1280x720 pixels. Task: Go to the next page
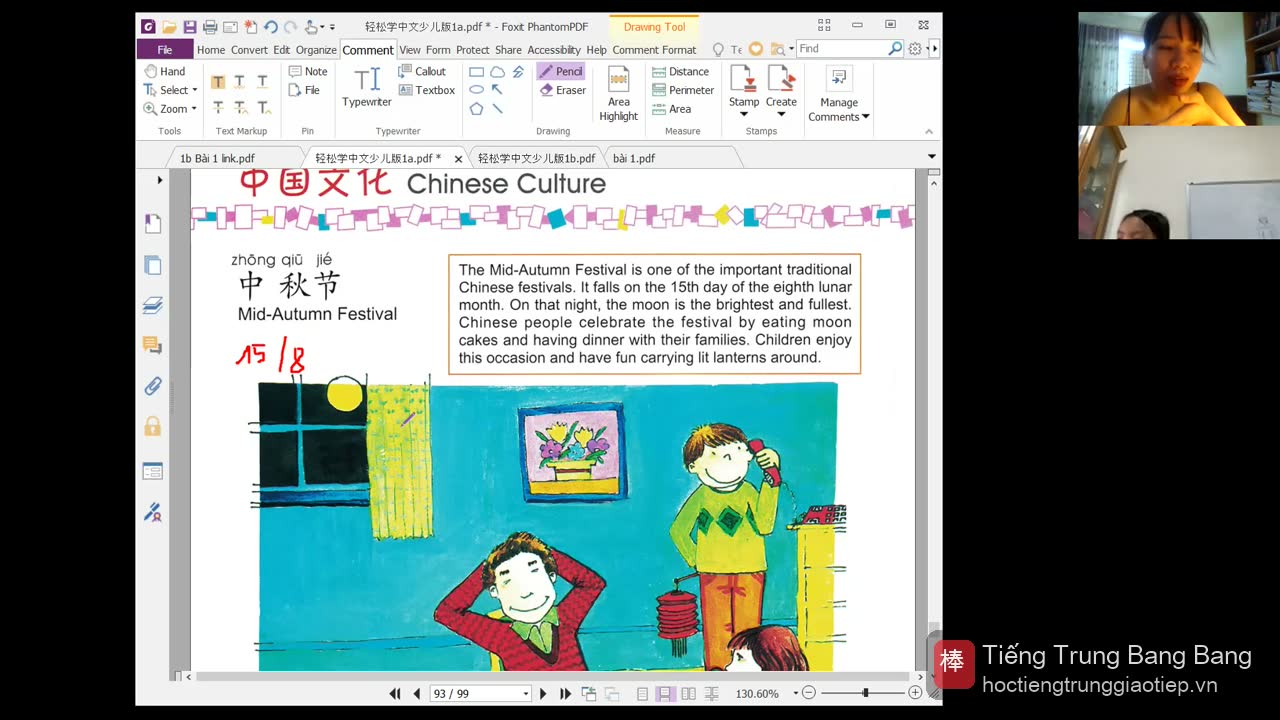coord(543,693)
